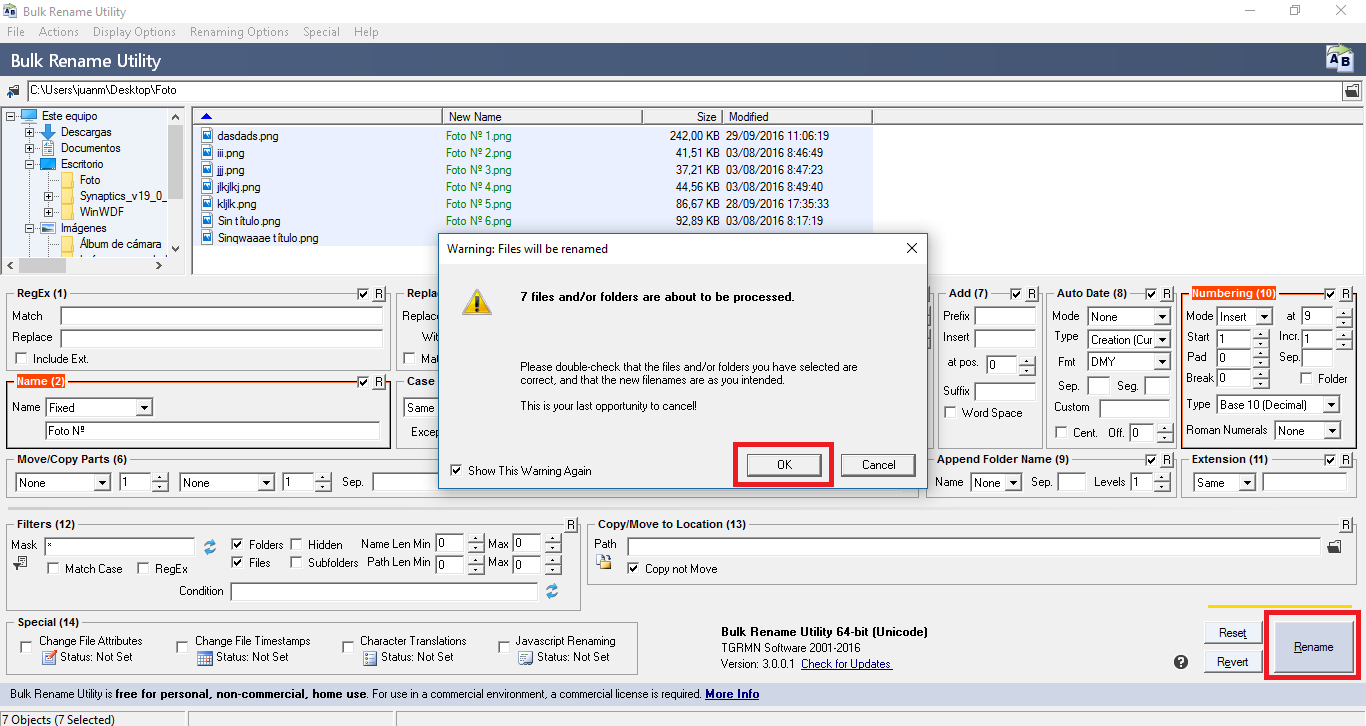
Task: Open the Display Options menu
Action: tap(134, 32)
